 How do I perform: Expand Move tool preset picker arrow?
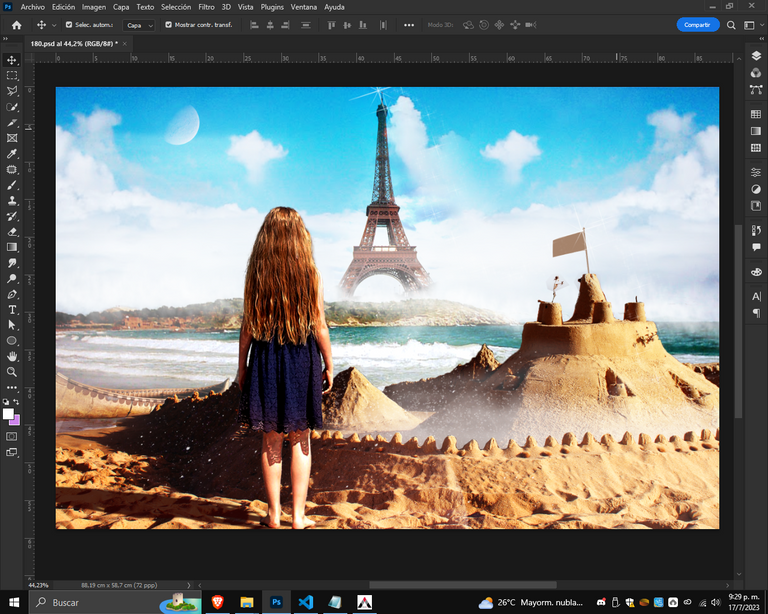click(54, 25)
